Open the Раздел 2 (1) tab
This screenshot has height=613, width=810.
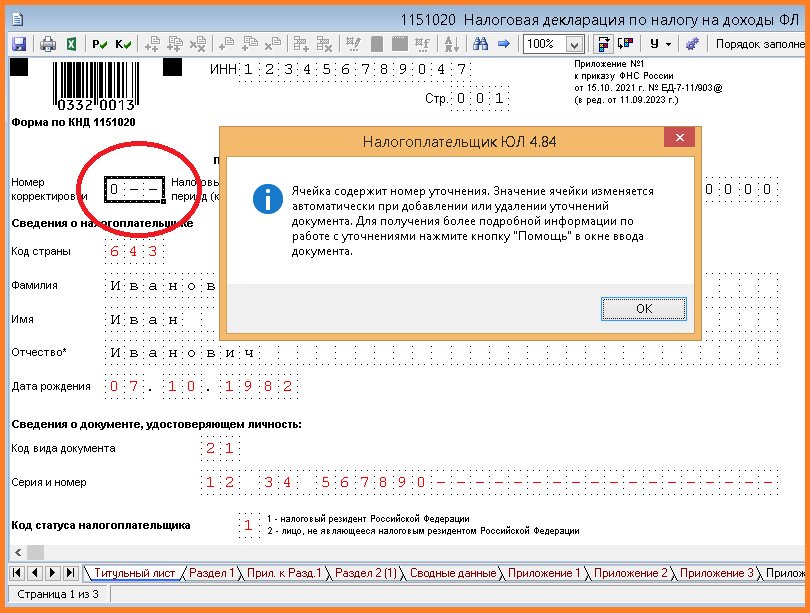(x=366, y=573)
